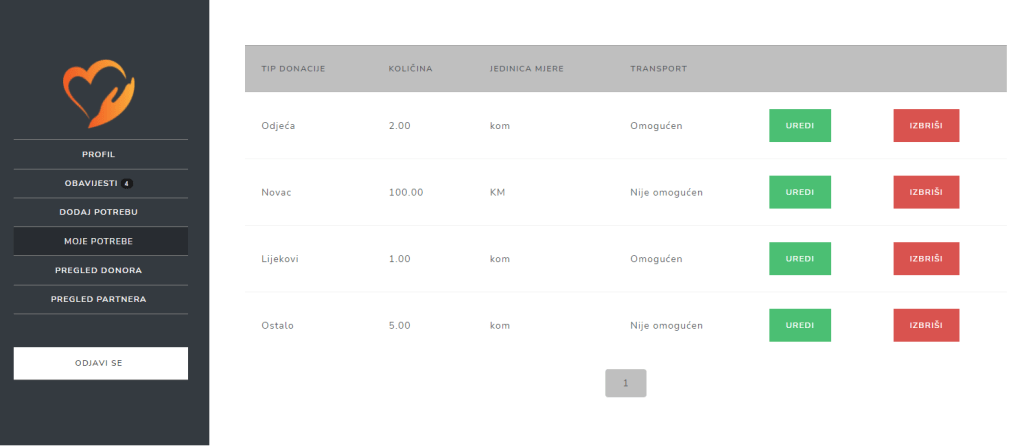Edit the Odjeća donation row
Screen dimensions: 1024x446
[x=799, y=126]
